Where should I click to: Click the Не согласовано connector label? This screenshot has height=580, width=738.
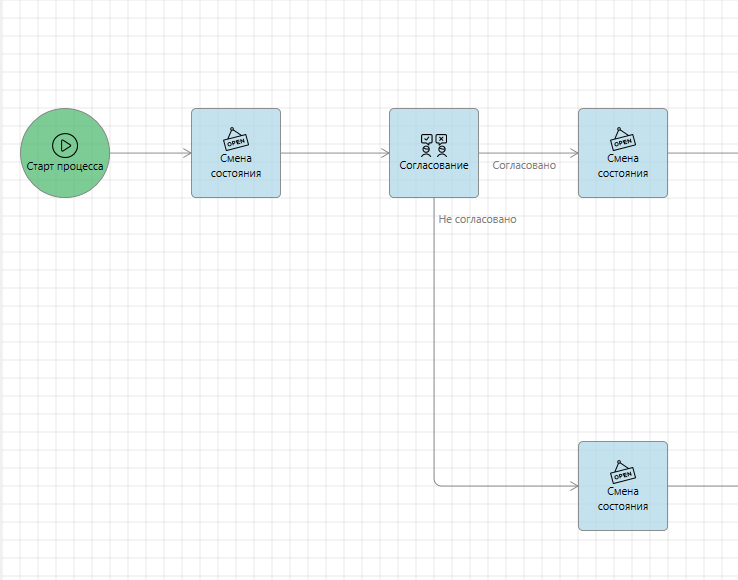(477, 219)
